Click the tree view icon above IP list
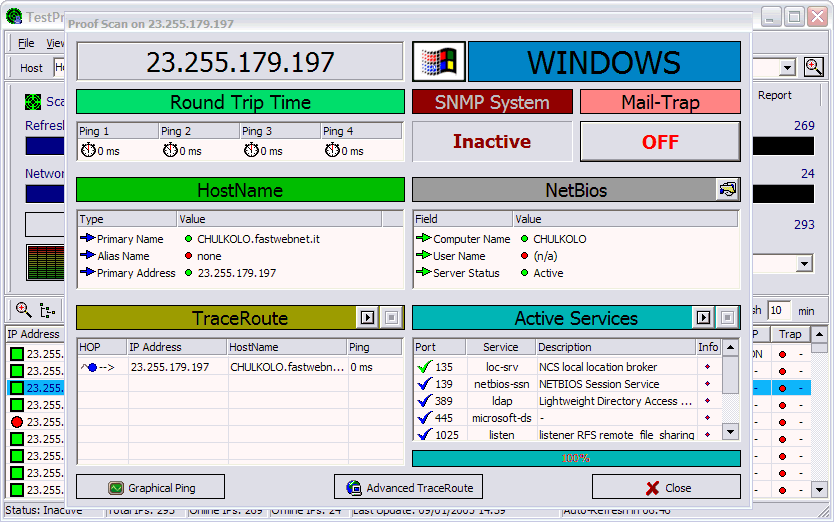The height and width of the screenshot is (522, 834). [x=47, y=310]
